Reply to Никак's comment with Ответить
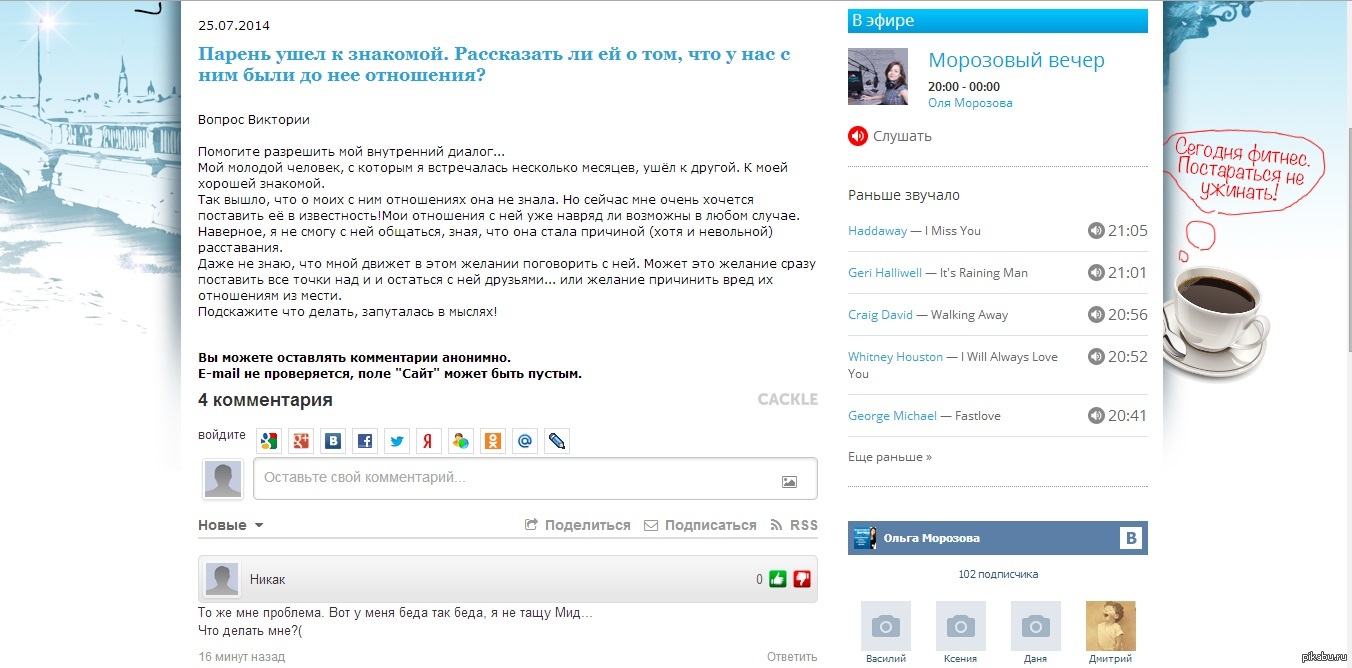1352x668 pixels. coord(791,657)
